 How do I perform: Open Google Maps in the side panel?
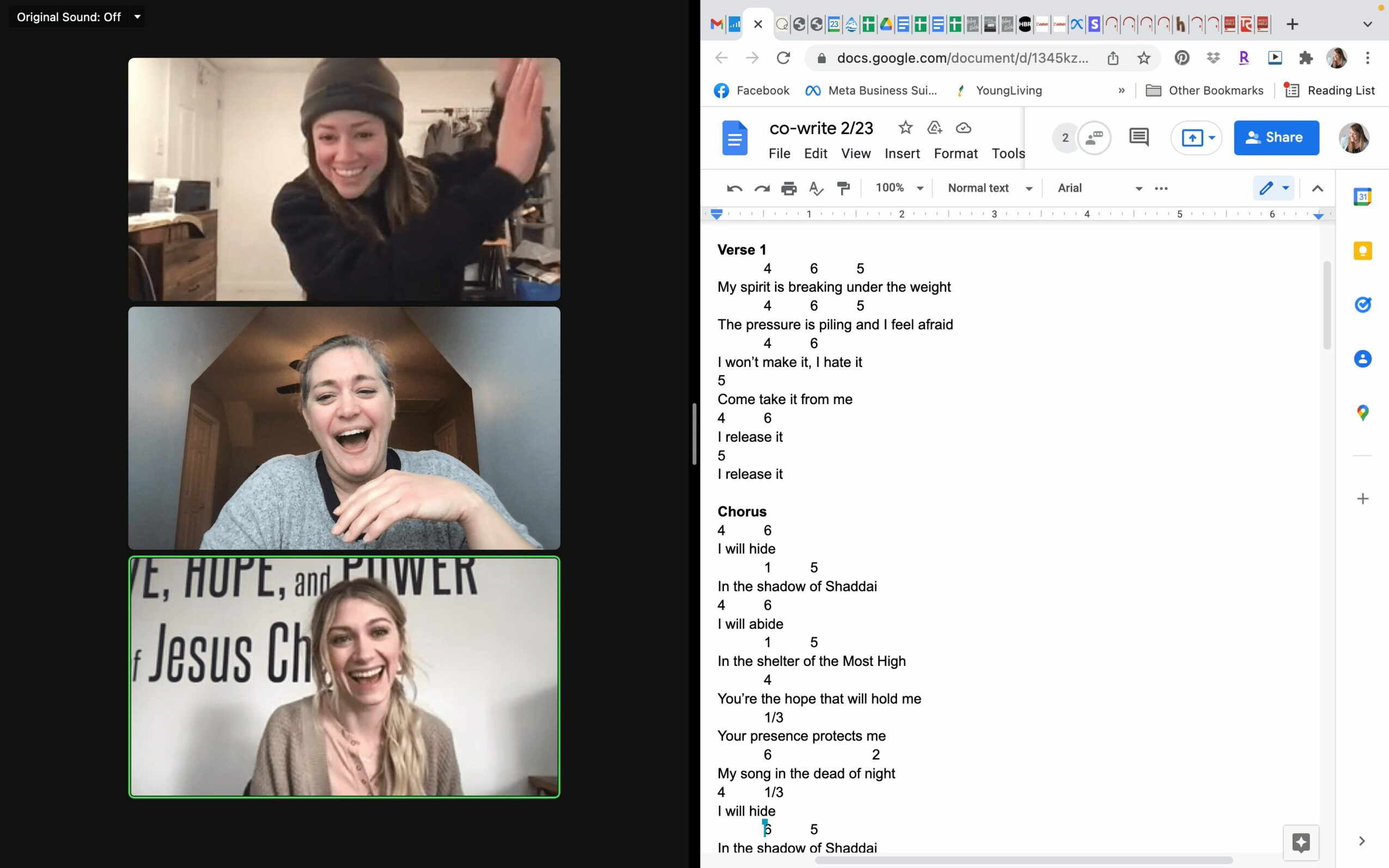point(1363,413)
